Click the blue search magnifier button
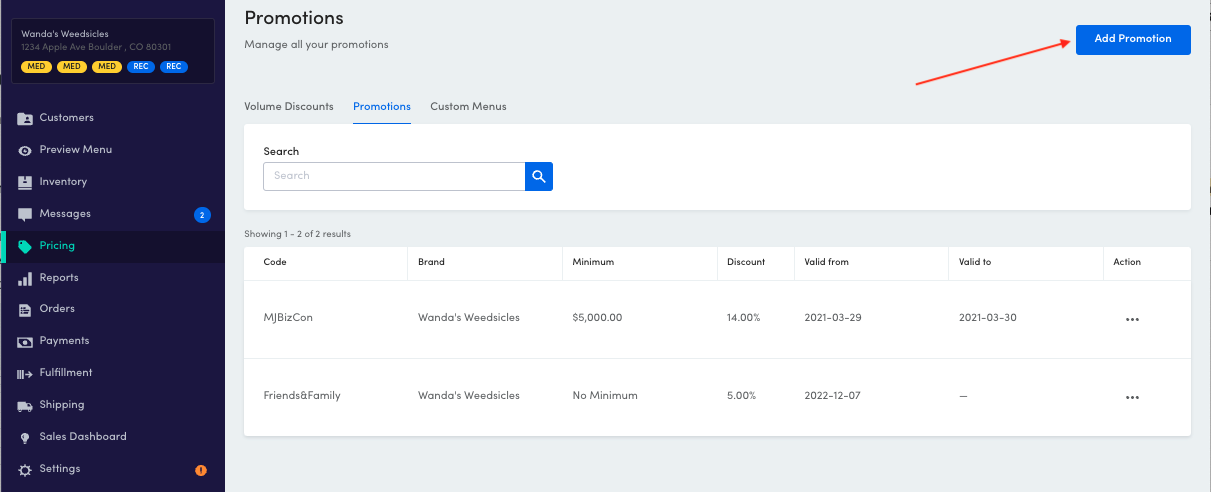This screenshot has height=492, width=1211. [x=539, y=176]
